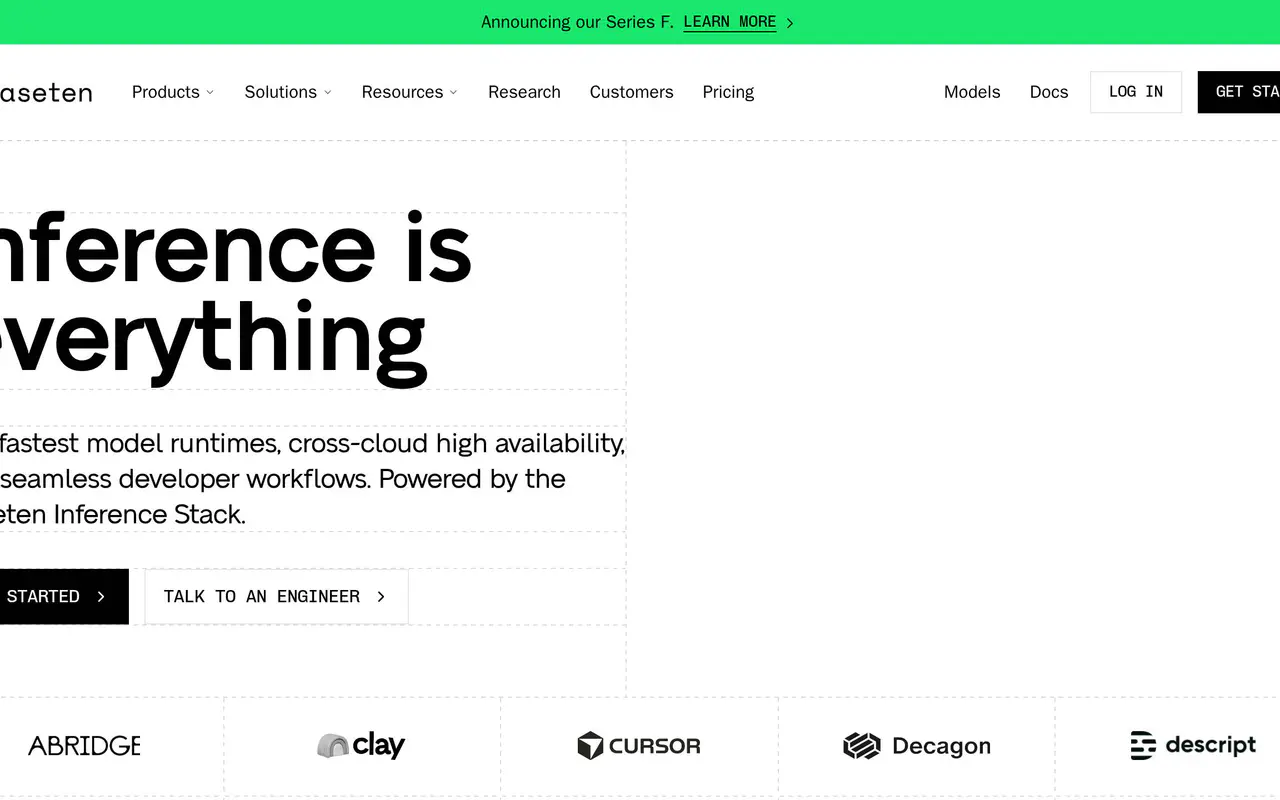The width and height of the screenshot is (1280, 800).
Task: Click the GET STARTED button in header
Action: click(1239, 92)
